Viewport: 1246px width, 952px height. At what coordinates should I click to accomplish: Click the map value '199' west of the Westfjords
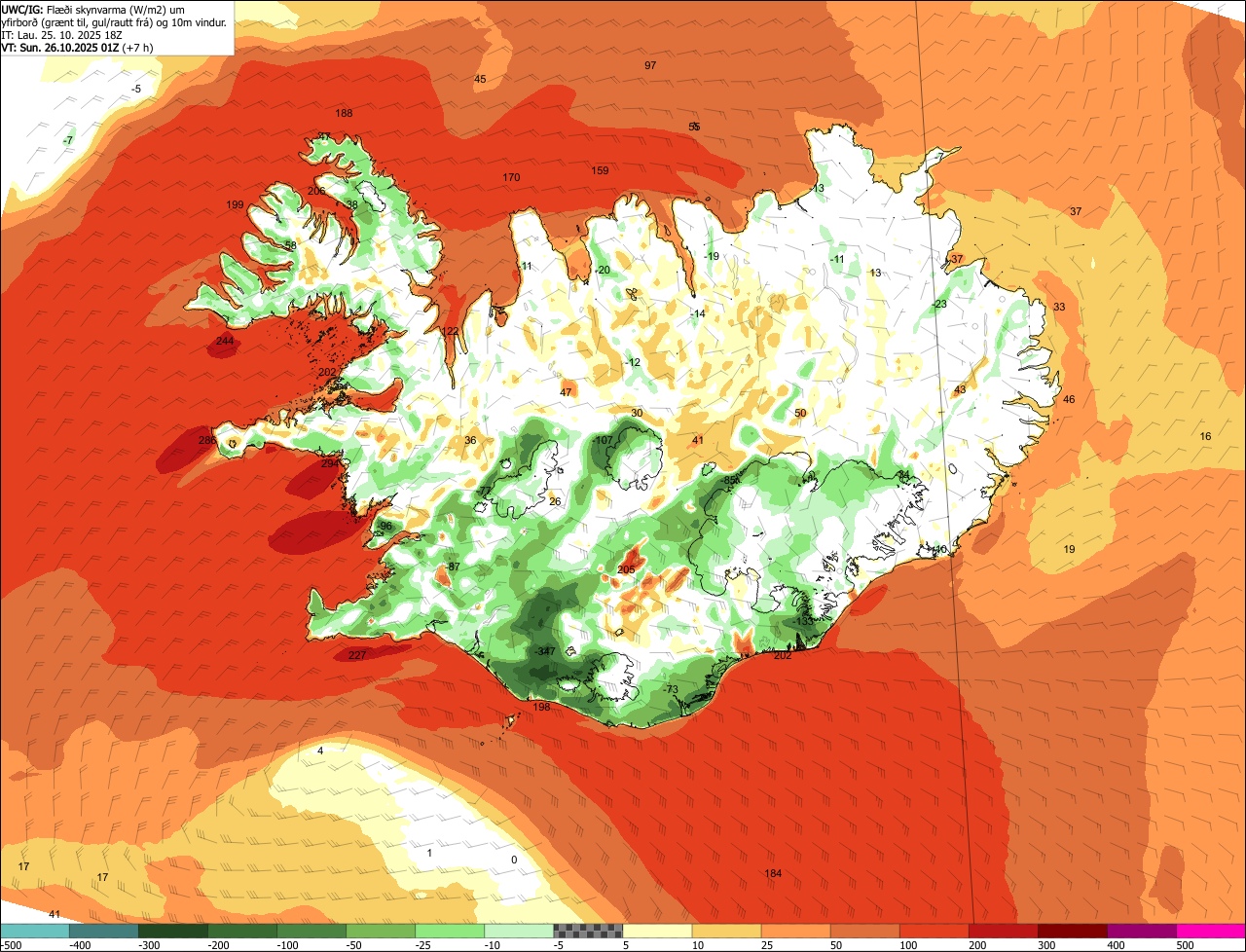point(235,204)
